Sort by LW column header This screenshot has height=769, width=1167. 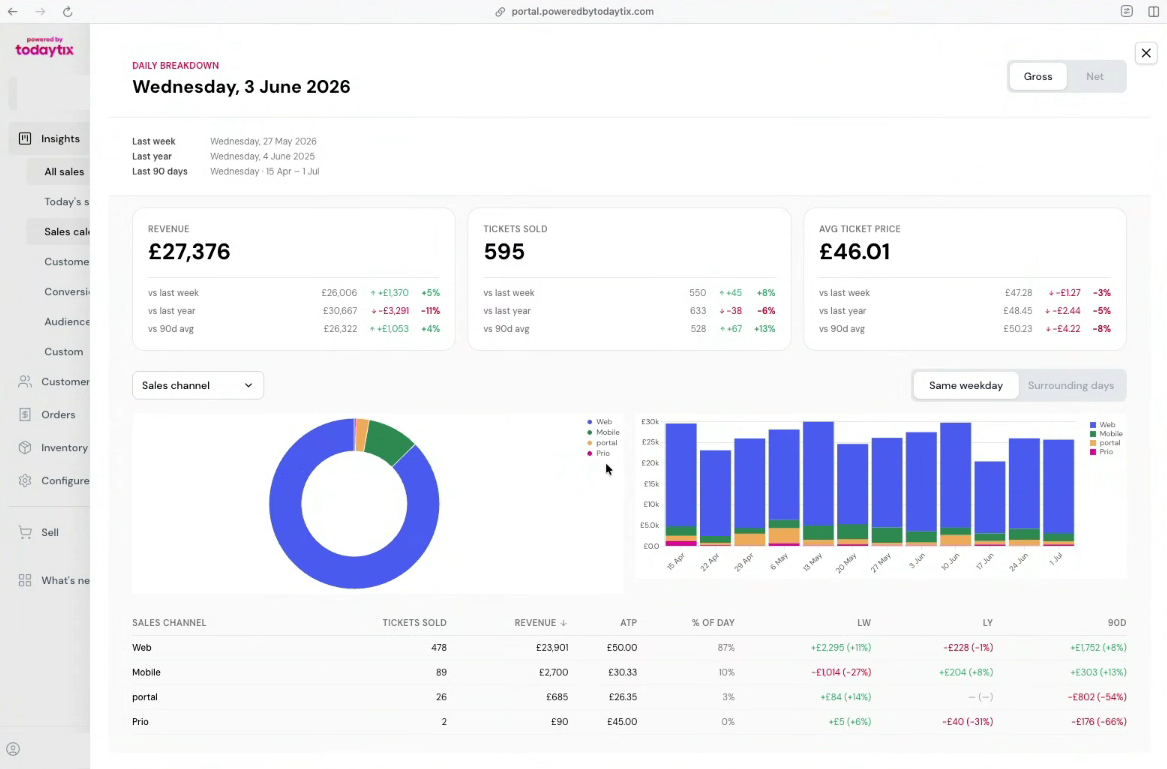[x=863, y=623]
